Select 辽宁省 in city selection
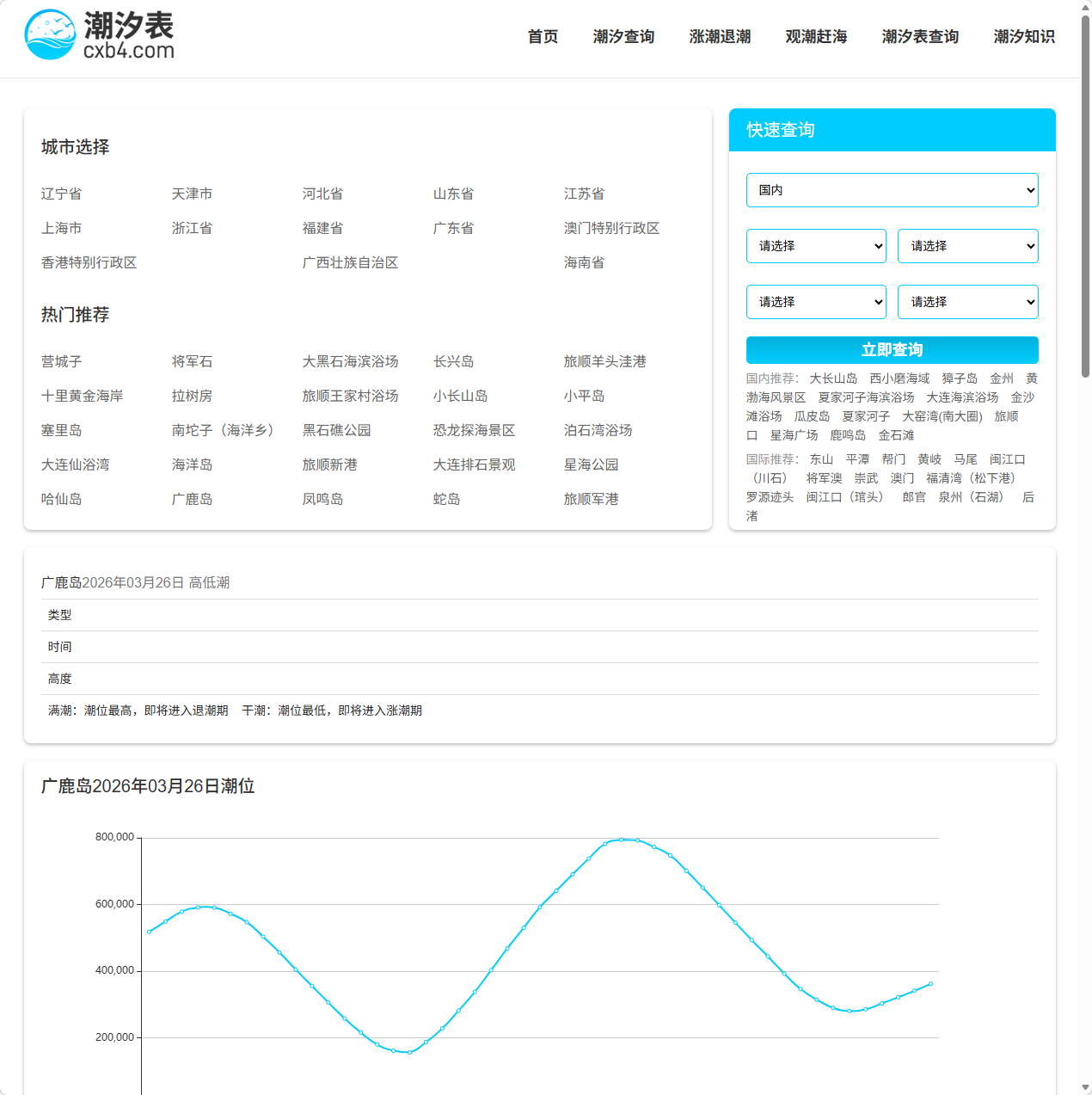The image size is (1092, 1095). tap(60, 194)
